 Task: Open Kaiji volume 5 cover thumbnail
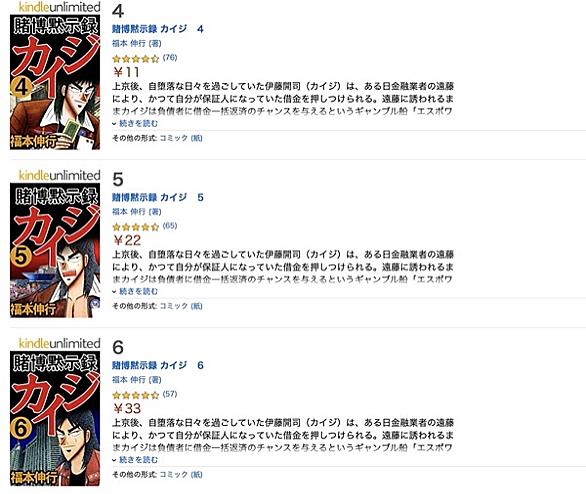(x=55, y=250)
